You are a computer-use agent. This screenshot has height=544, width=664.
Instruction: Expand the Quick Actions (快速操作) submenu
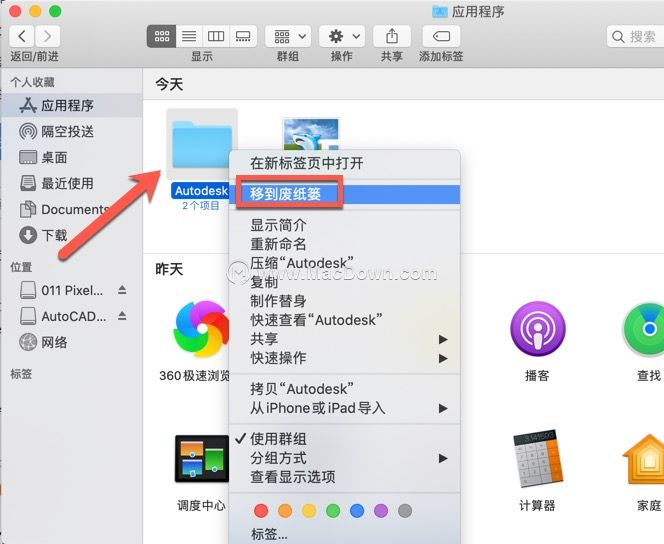click(344, 358)
